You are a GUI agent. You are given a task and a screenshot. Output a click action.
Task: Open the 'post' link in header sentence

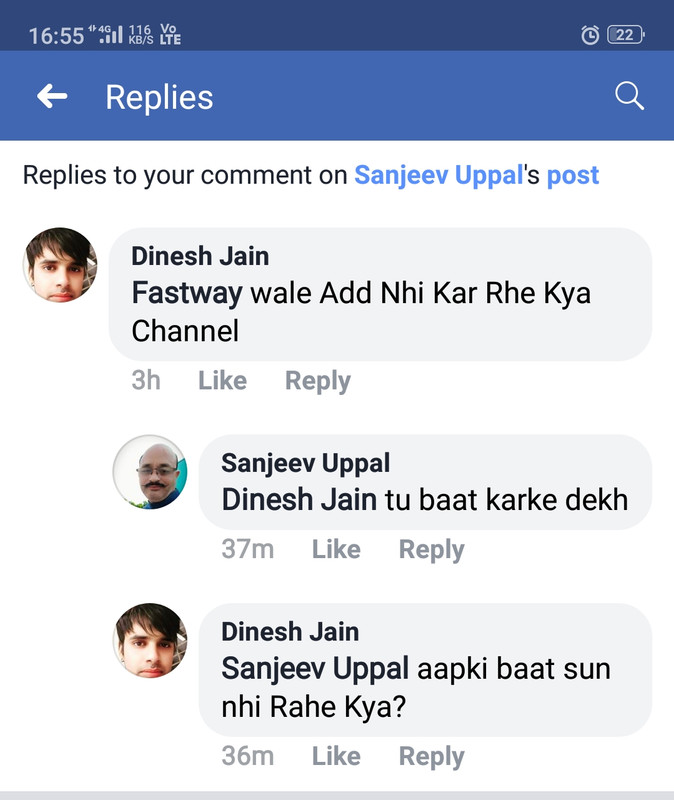point(572,176)
